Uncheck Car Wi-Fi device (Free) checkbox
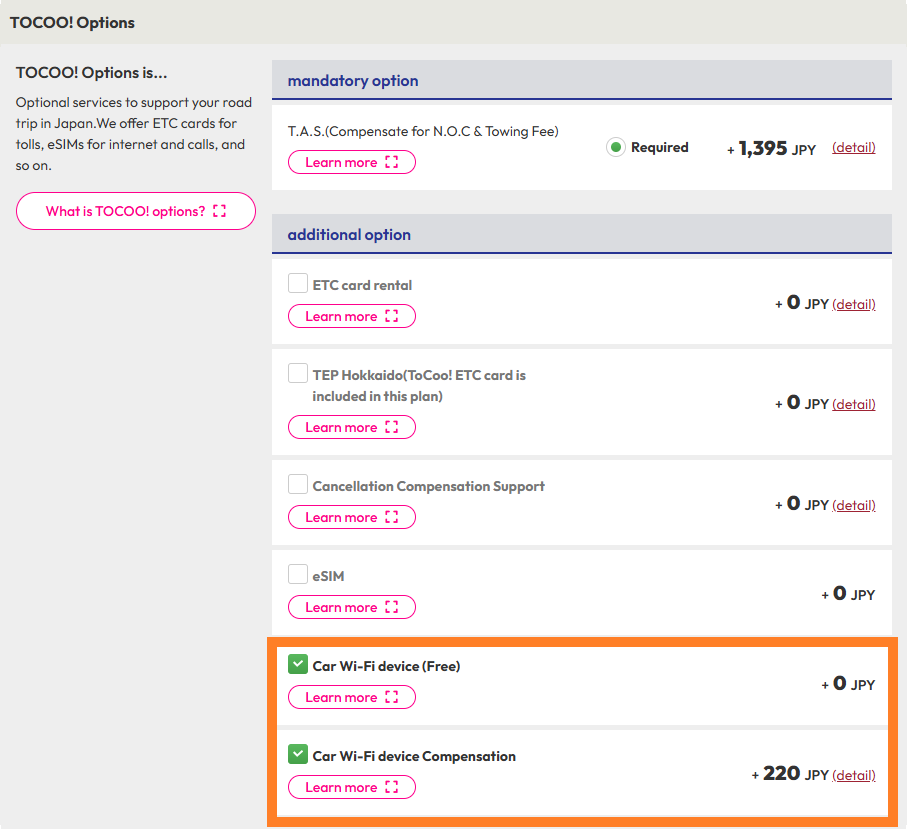Viewport: 907px width, 829px height. click(298, 664)
